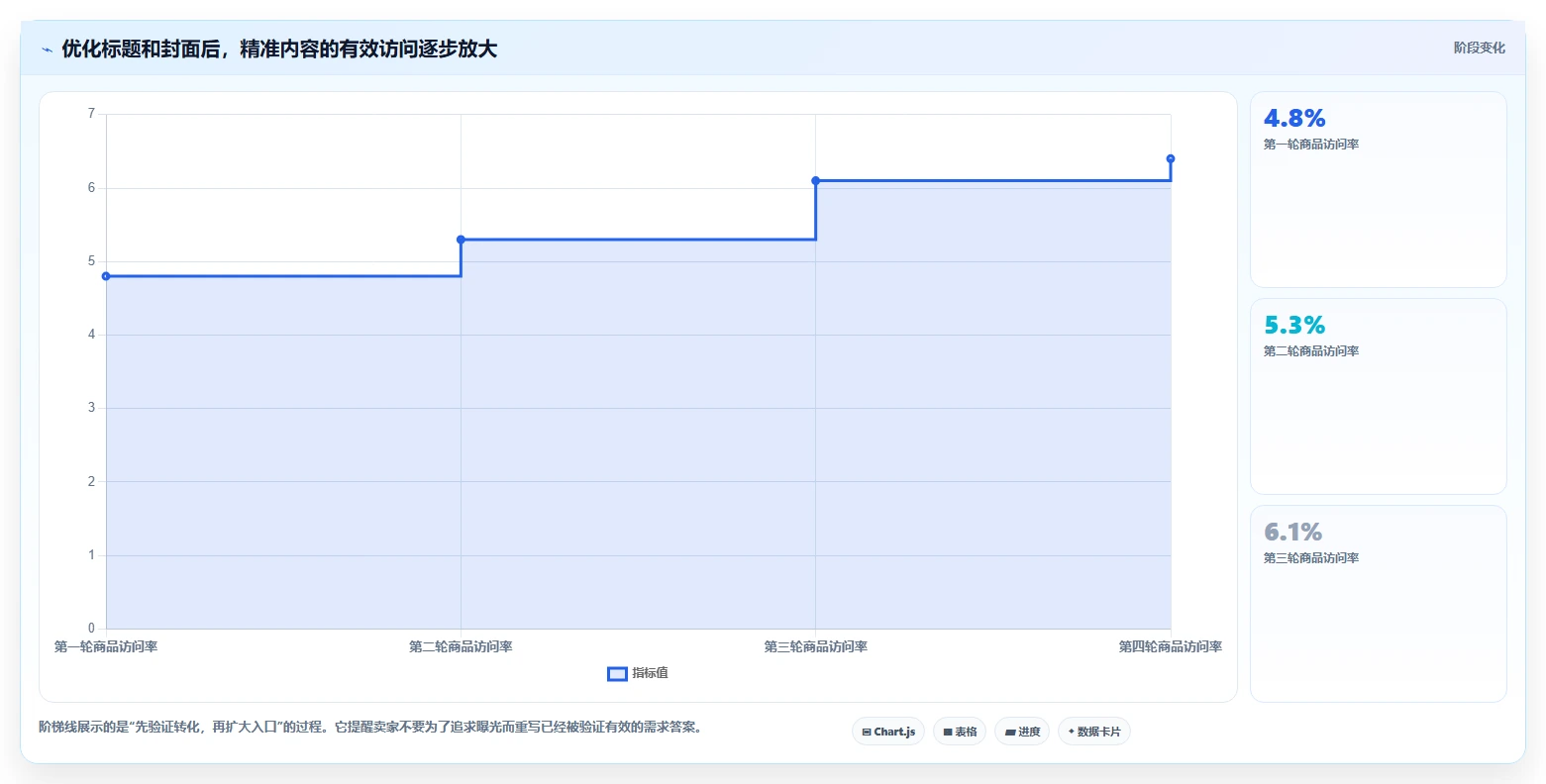Select the 数据卡片 tag chip
This screenshot has height=784, width=1546.
coord(1094,732)
